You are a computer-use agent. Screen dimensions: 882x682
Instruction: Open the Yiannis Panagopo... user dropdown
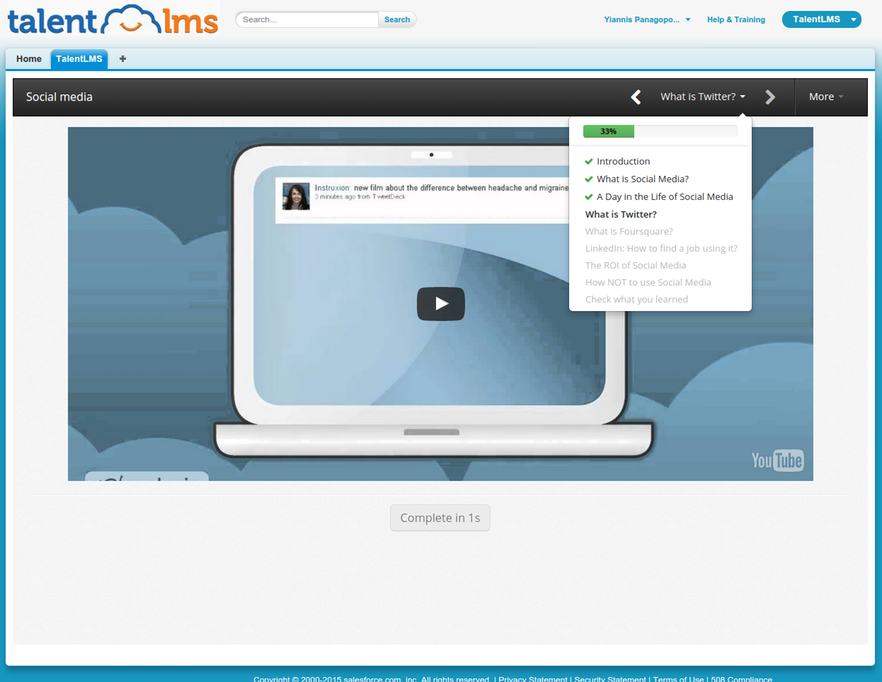point(647,20)
